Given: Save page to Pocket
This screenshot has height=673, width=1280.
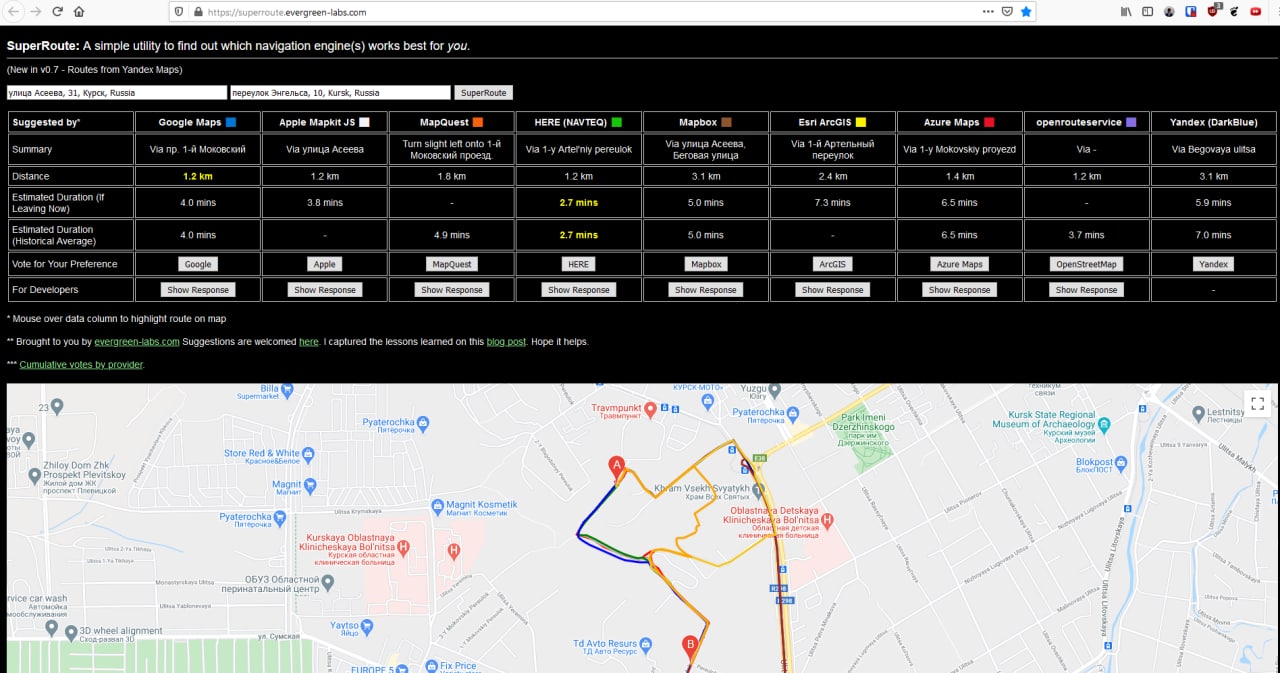Looking at the screenshot, I should click(x=1007, y=12).
